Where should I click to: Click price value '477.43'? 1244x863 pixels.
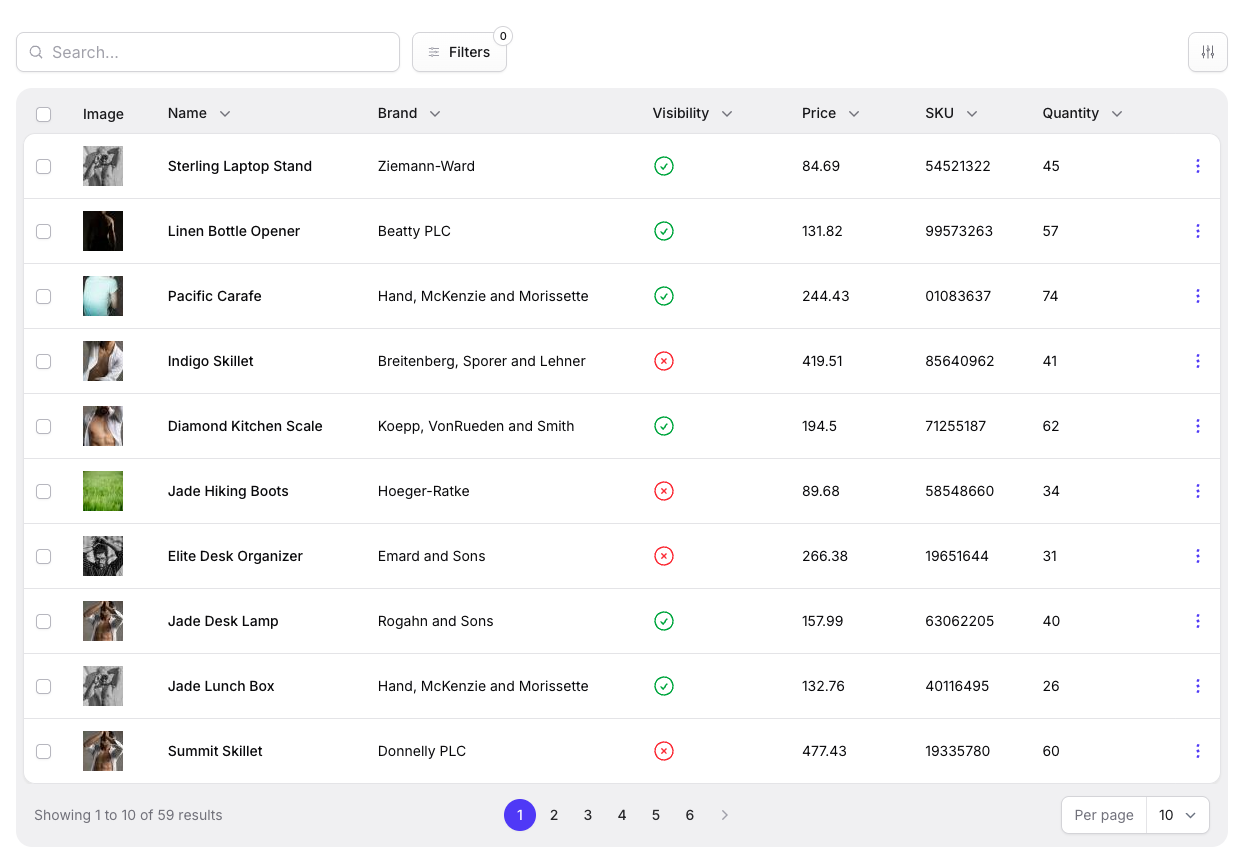824,751
